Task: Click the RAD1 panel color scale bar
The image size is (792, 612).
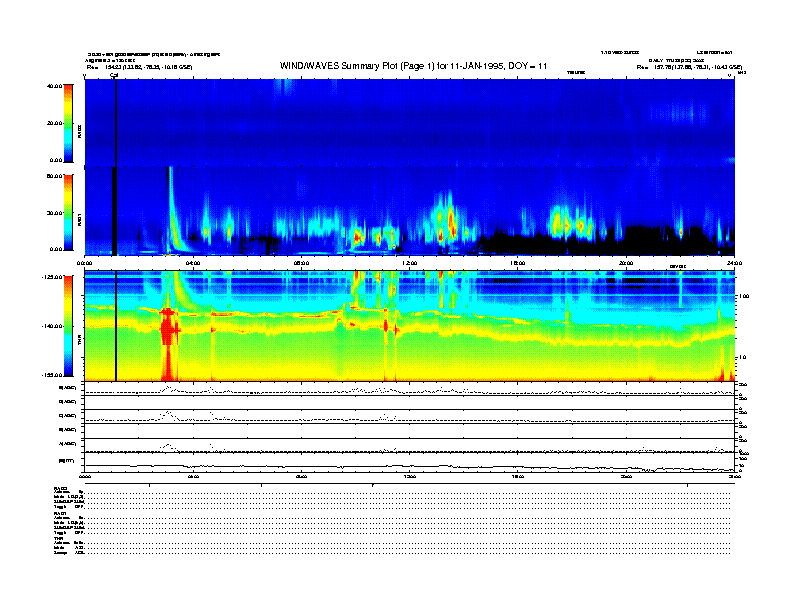Action: tap(68, 212)
